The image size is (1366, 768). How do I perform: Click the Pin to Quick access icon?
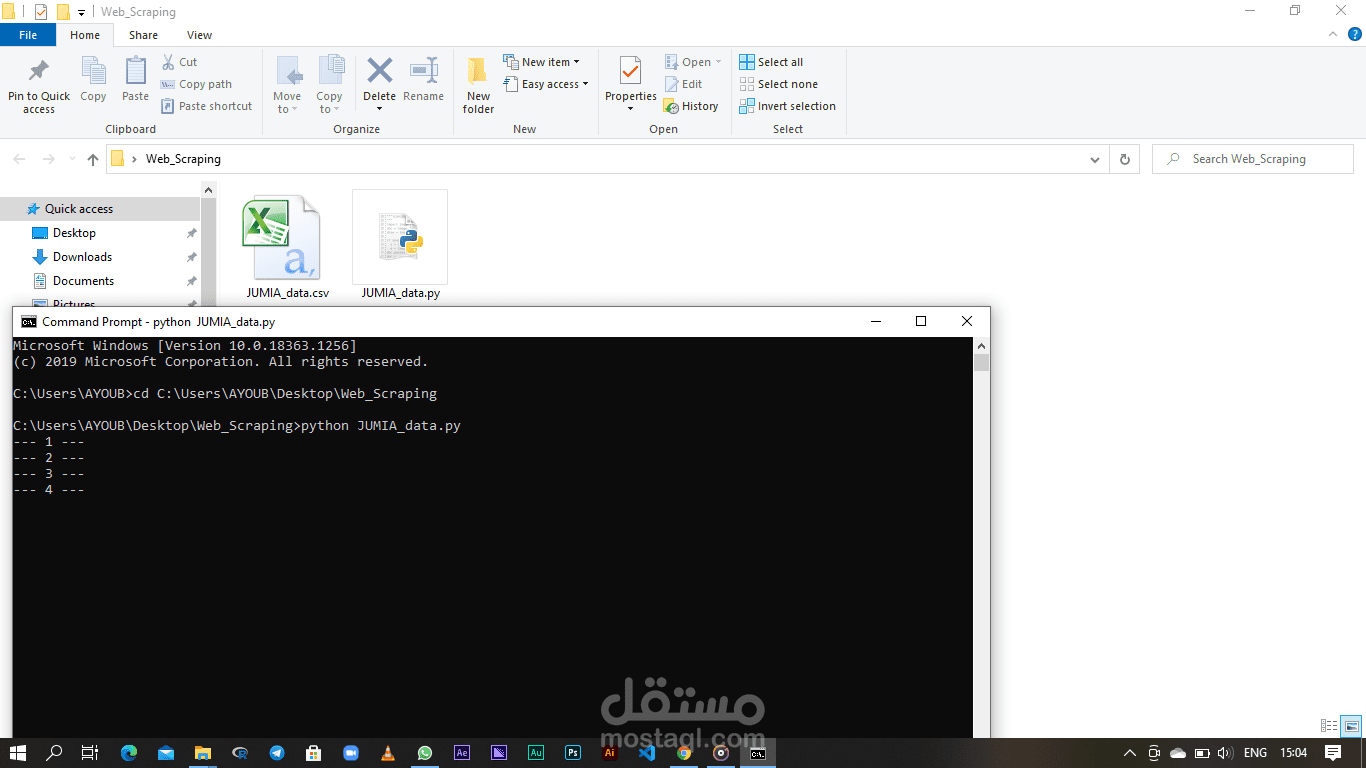(39, 72)
